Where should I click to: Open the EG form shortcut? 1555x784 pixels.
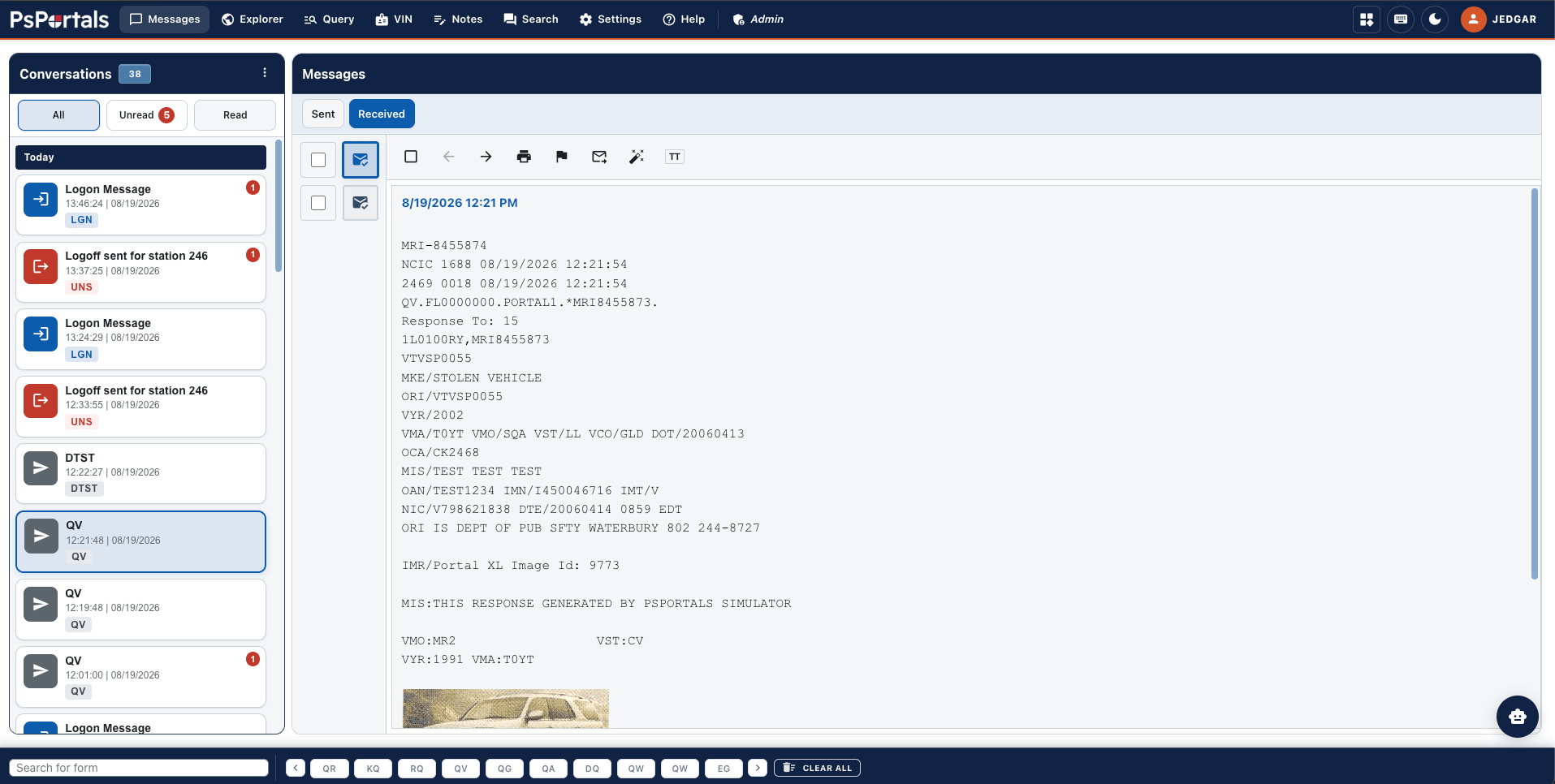tap(724, 768)
